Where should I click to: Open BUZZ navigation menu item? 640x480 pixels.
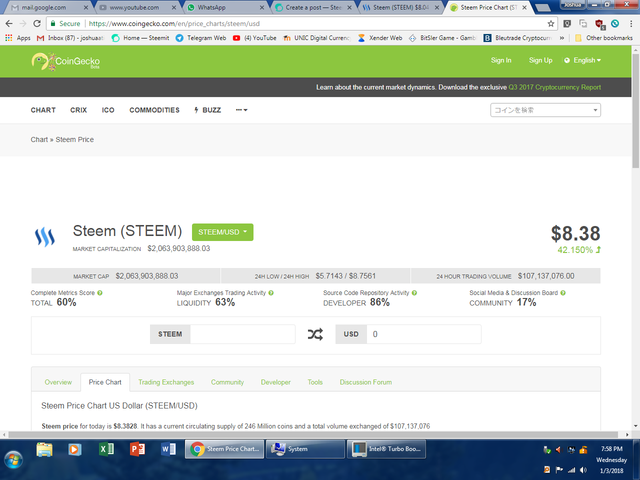207,110
